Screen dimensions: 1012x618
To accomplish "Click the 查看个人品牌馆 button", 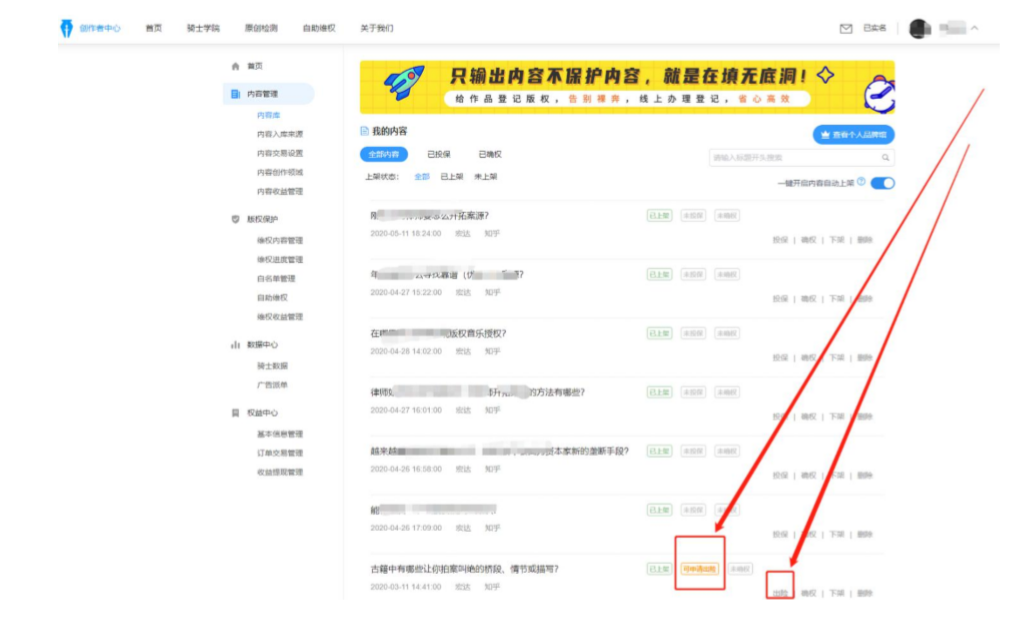I will click(x=853, y=134).
